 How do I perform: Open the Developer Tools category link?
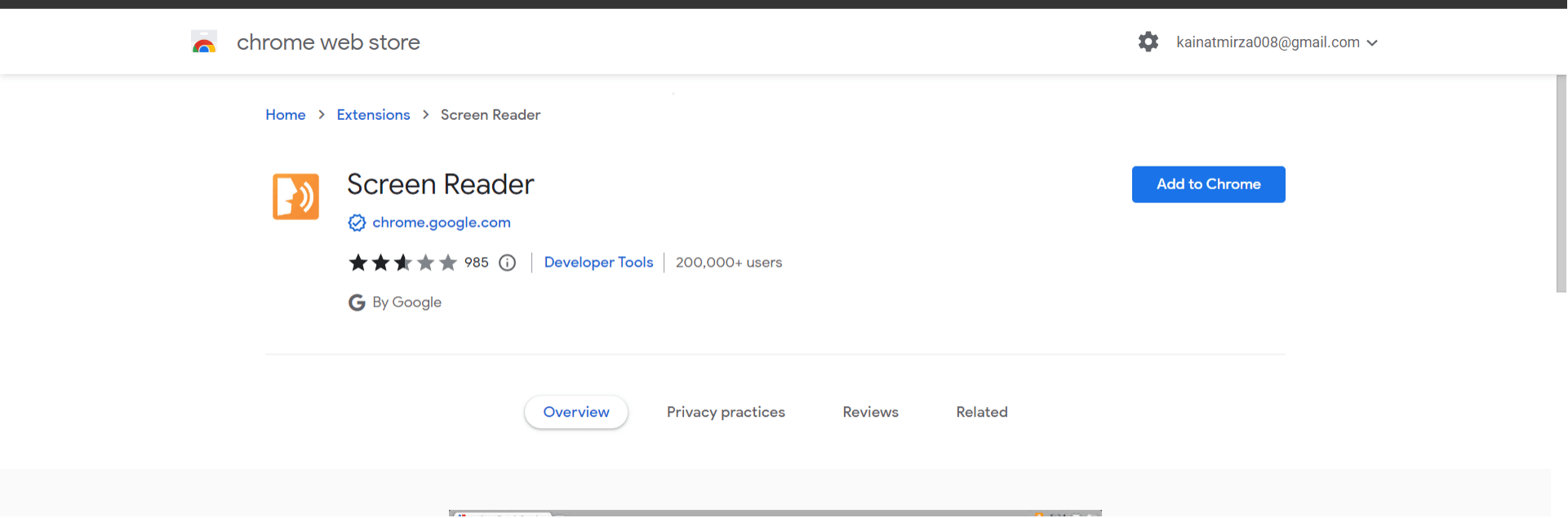[x=598, y=263]
